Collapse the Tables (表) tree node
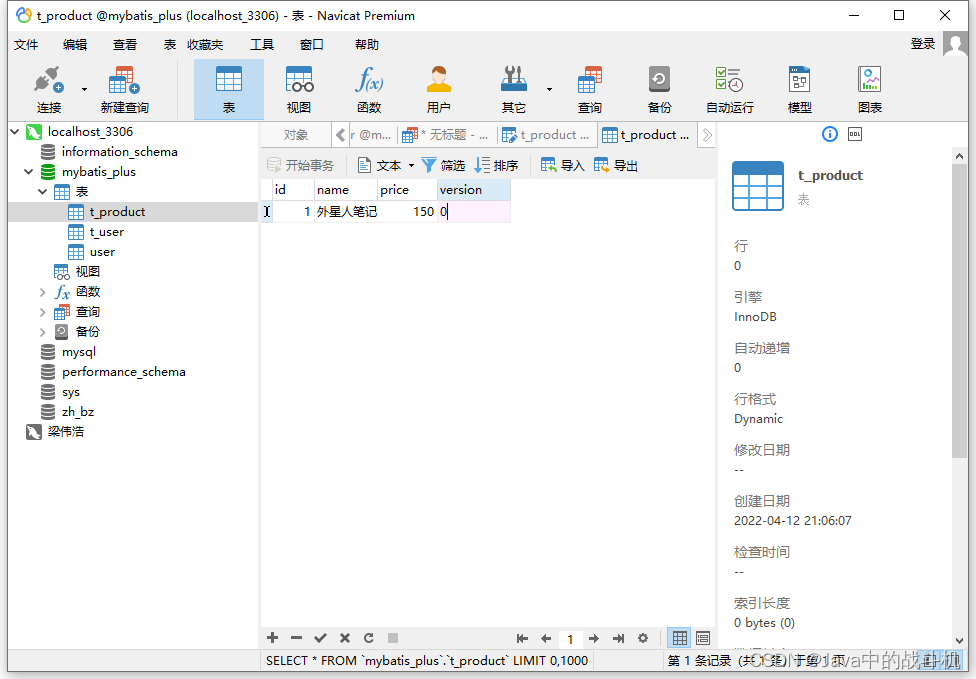The width and height of the screenshot is (976, 679). pyautogui.click(x=42, y=192)
